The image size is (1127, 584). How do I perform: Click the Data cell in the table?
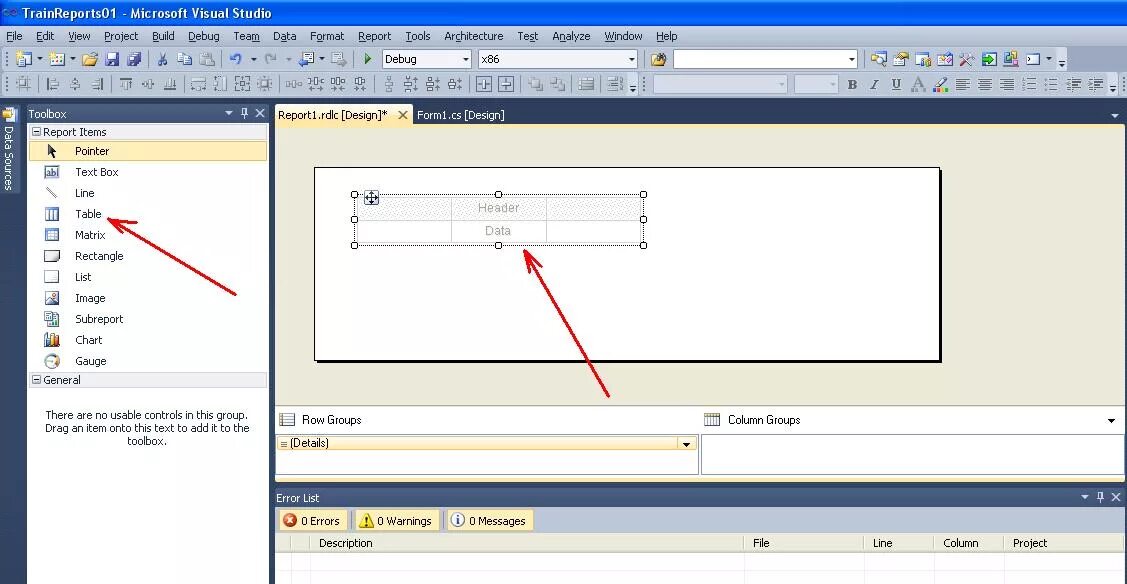pyautogui.click(x=498, y=231)
